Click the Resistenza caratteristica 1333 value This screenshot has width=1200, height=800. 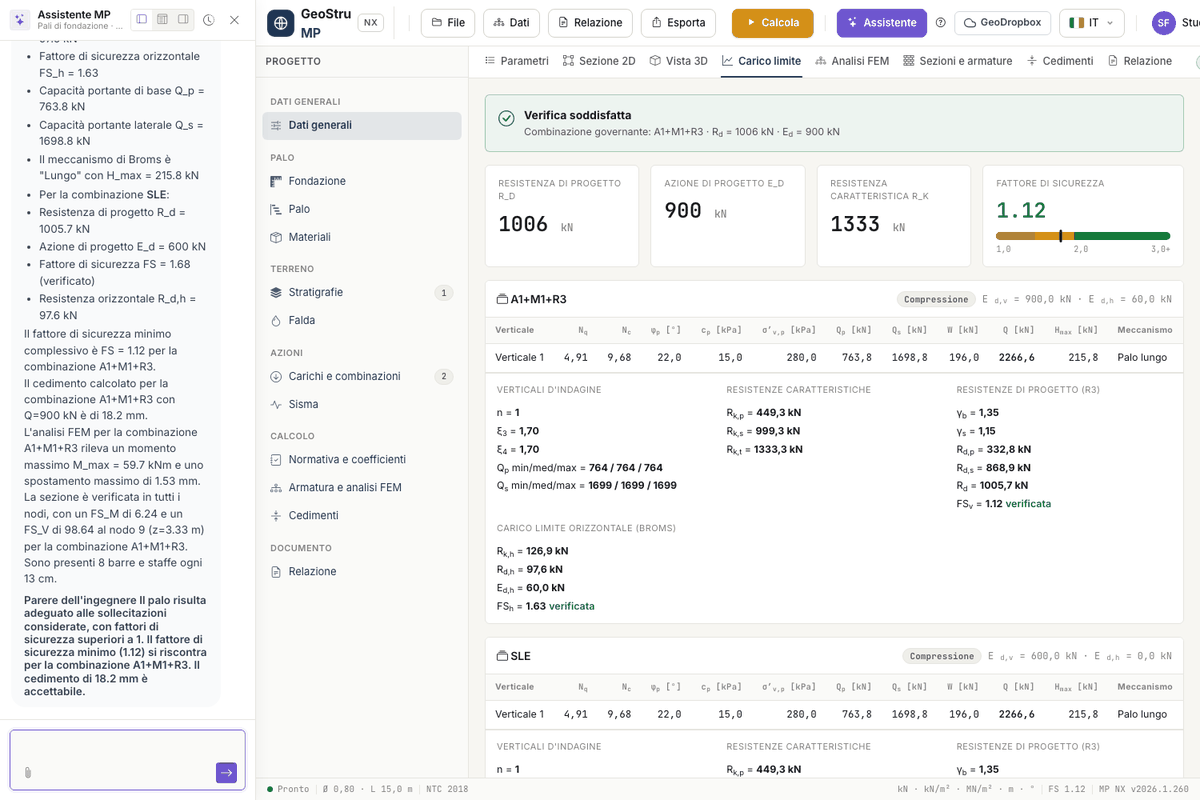pyautogui.click(x=855, y=224)
